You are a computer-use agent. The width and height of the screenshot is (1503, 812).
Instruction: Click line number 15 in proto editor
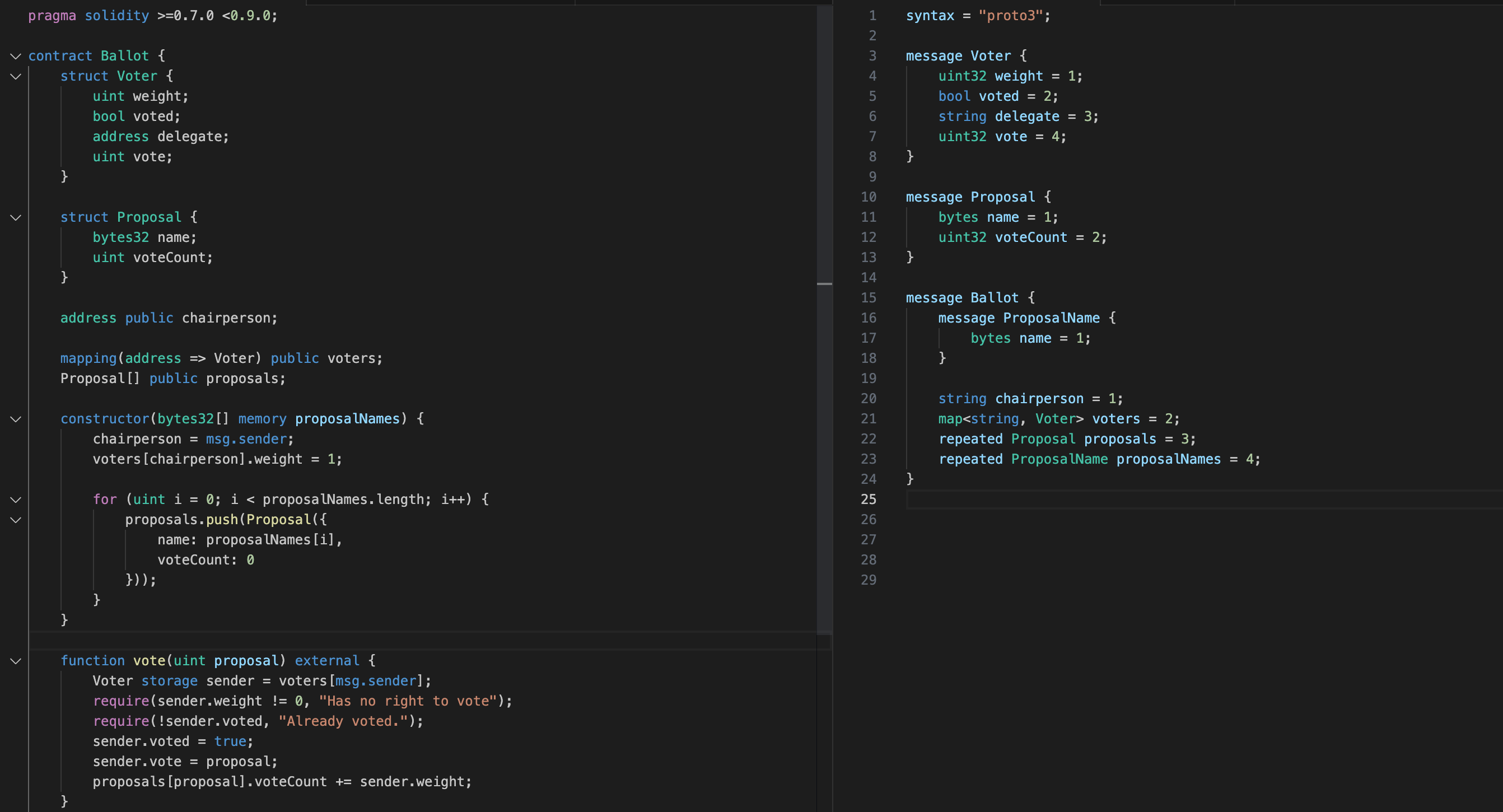coord(868,298)
